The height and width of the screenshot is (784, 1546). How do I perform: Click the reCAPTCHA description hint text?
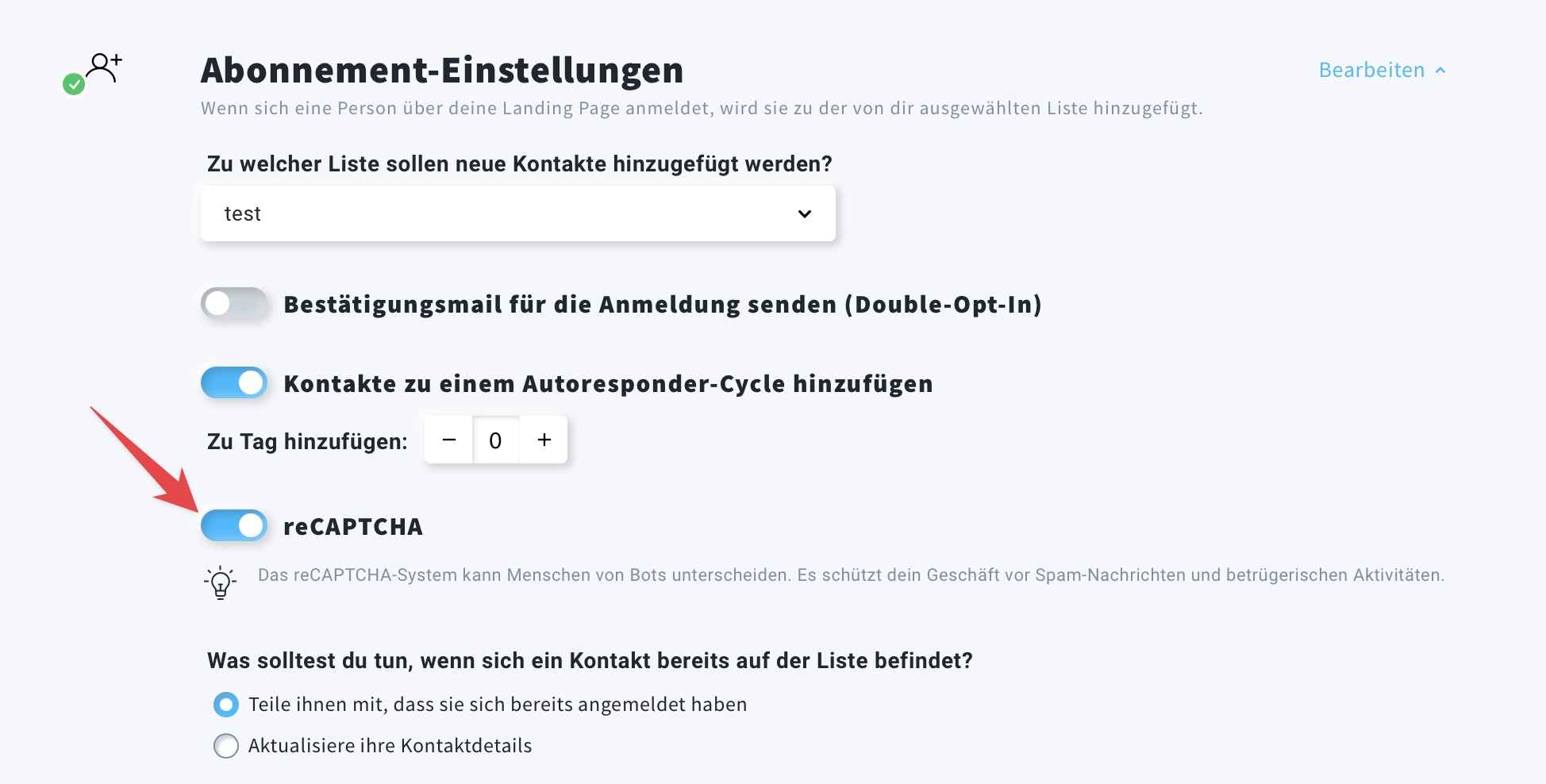point(850,575)
